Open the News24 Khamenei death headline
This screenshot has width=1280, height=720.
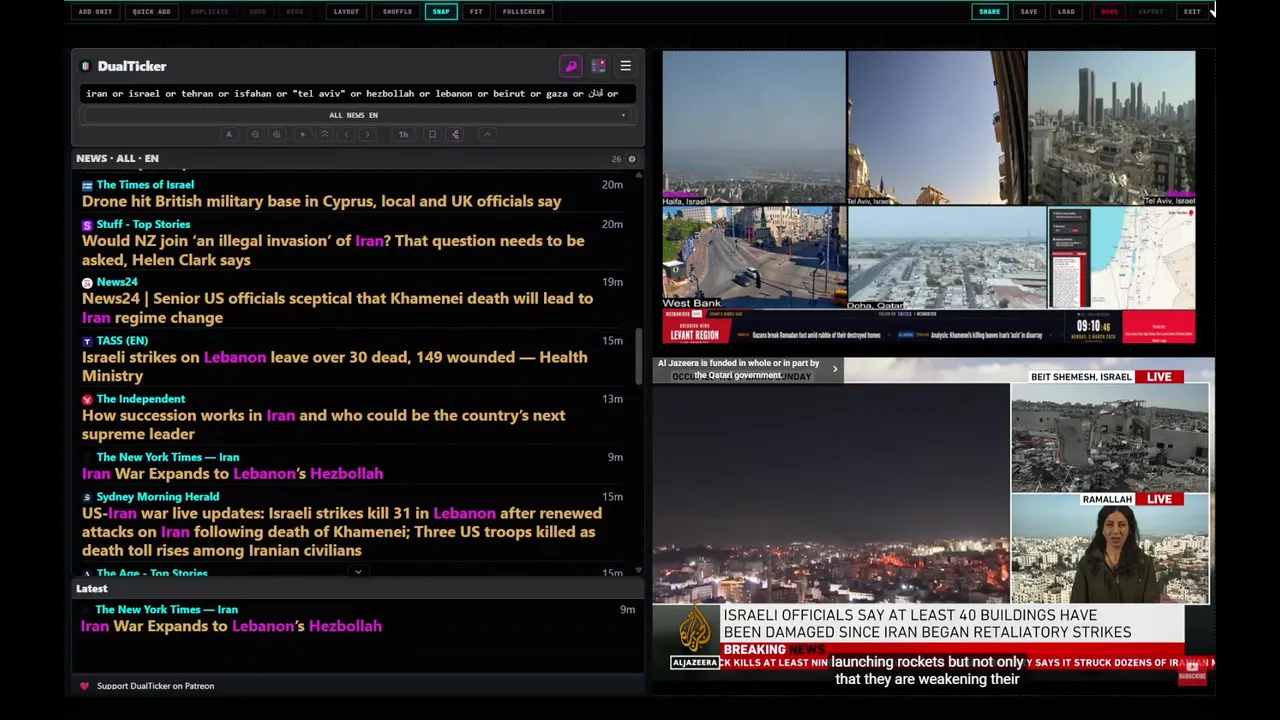(x=337, y=308)
